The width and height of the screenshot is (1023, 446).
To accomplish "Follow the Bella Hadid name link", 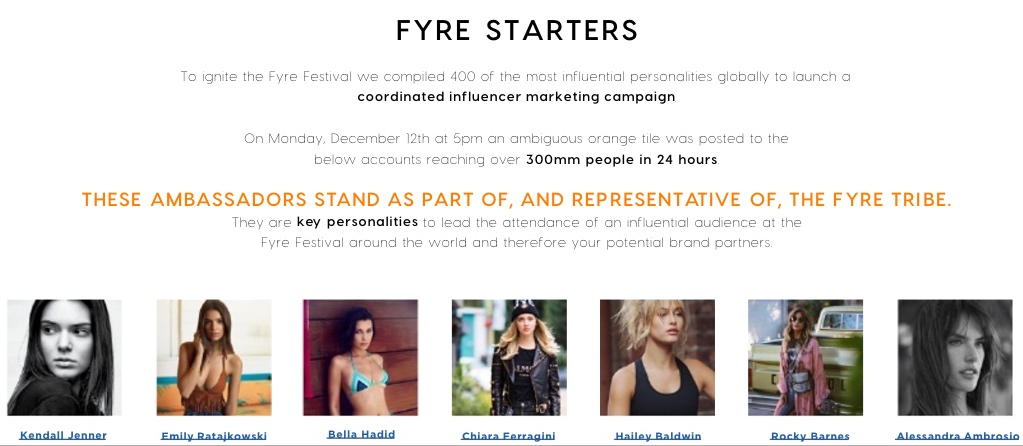I will click(361, 434).
